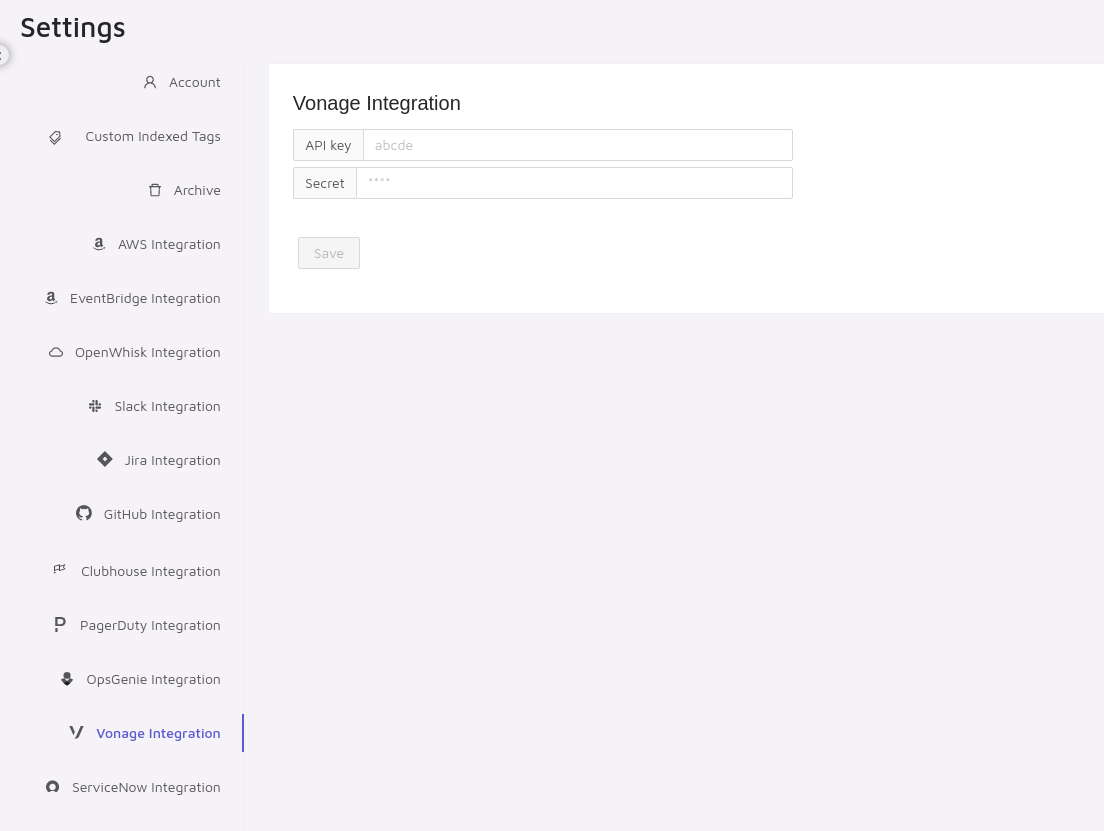Click the Jira diamond icon
This screenshot has width=1104, height=831.
coord(105,459)
